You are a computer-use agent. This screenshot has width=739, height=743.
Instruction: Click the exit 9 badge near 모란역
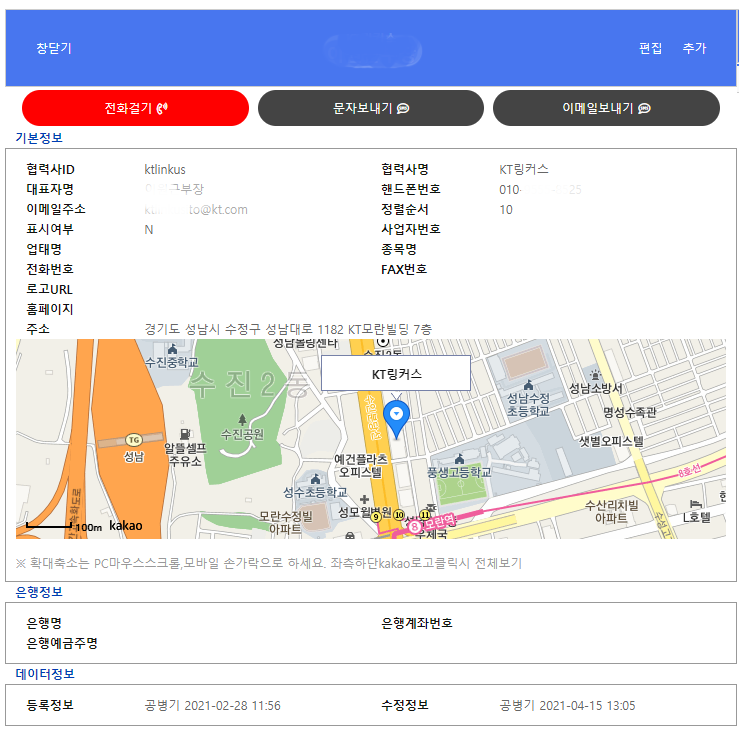[376, 516]
